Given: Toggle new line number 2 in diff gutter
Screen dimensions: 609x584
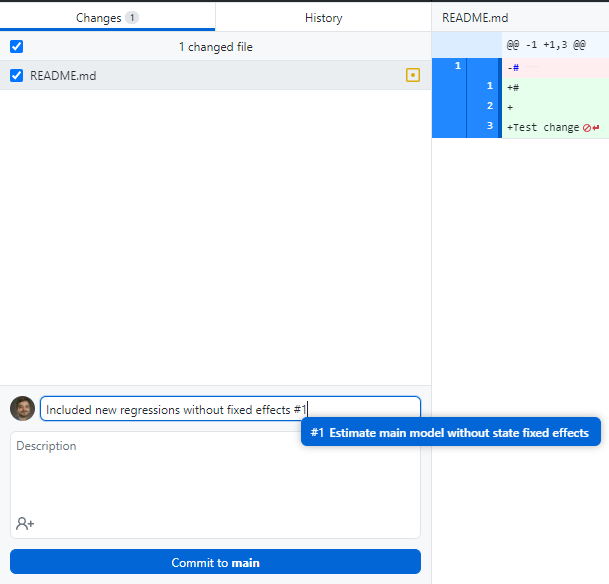Looking at the screenshot, I should click(x=489, y=106).
